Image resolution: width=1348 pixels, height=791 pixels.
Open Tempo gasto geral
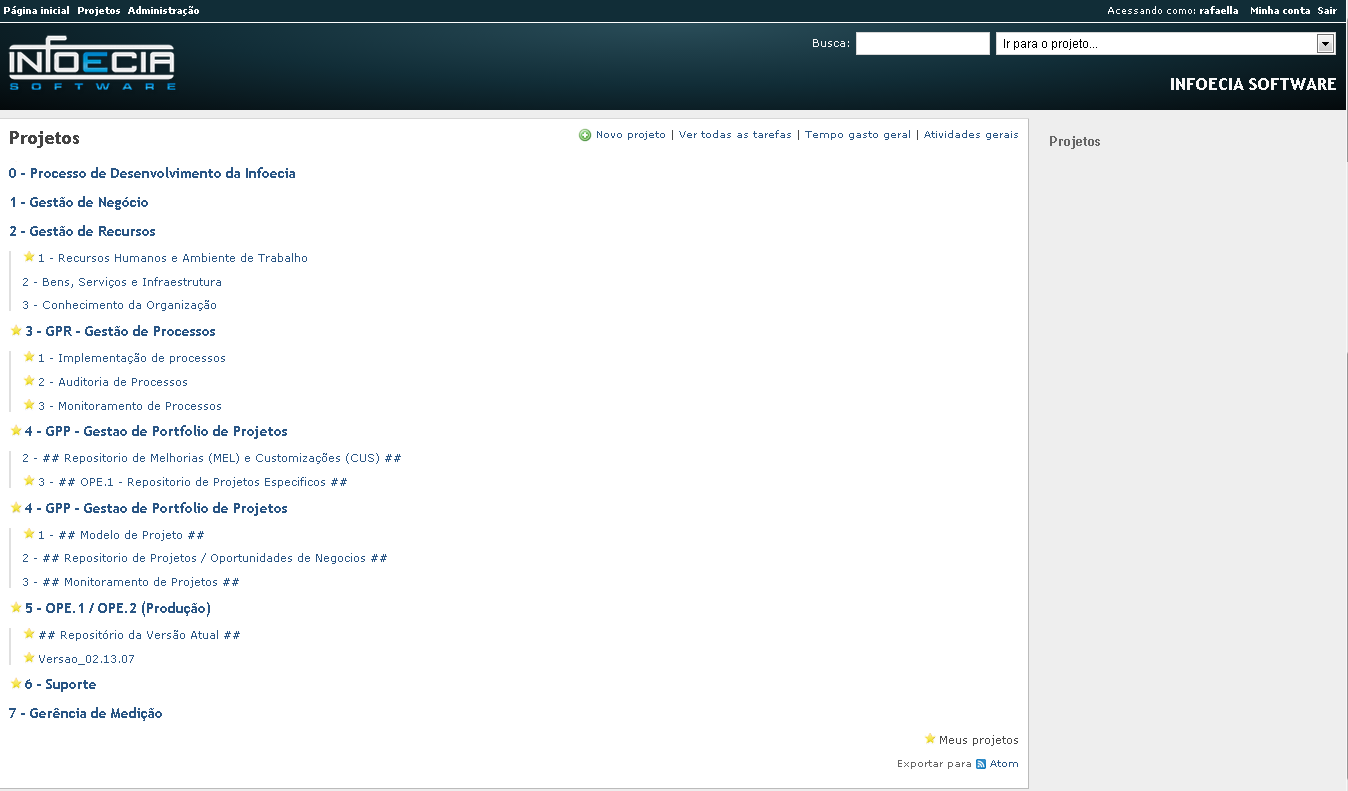tap(858, 135)
